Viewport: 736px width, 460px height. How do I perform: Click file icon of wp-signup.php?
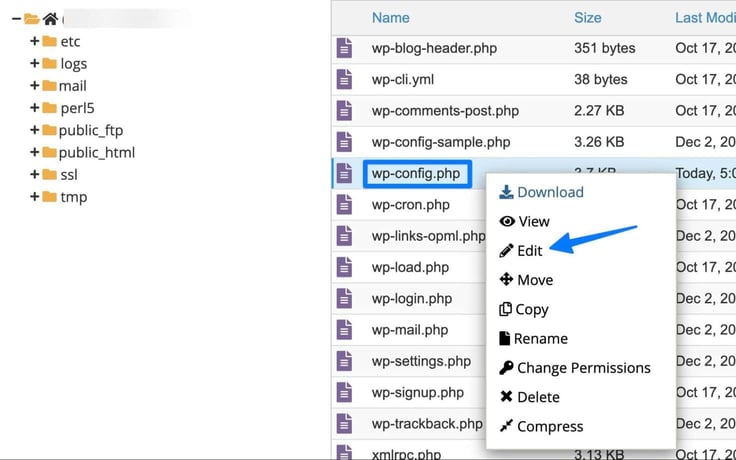(344, 392)
